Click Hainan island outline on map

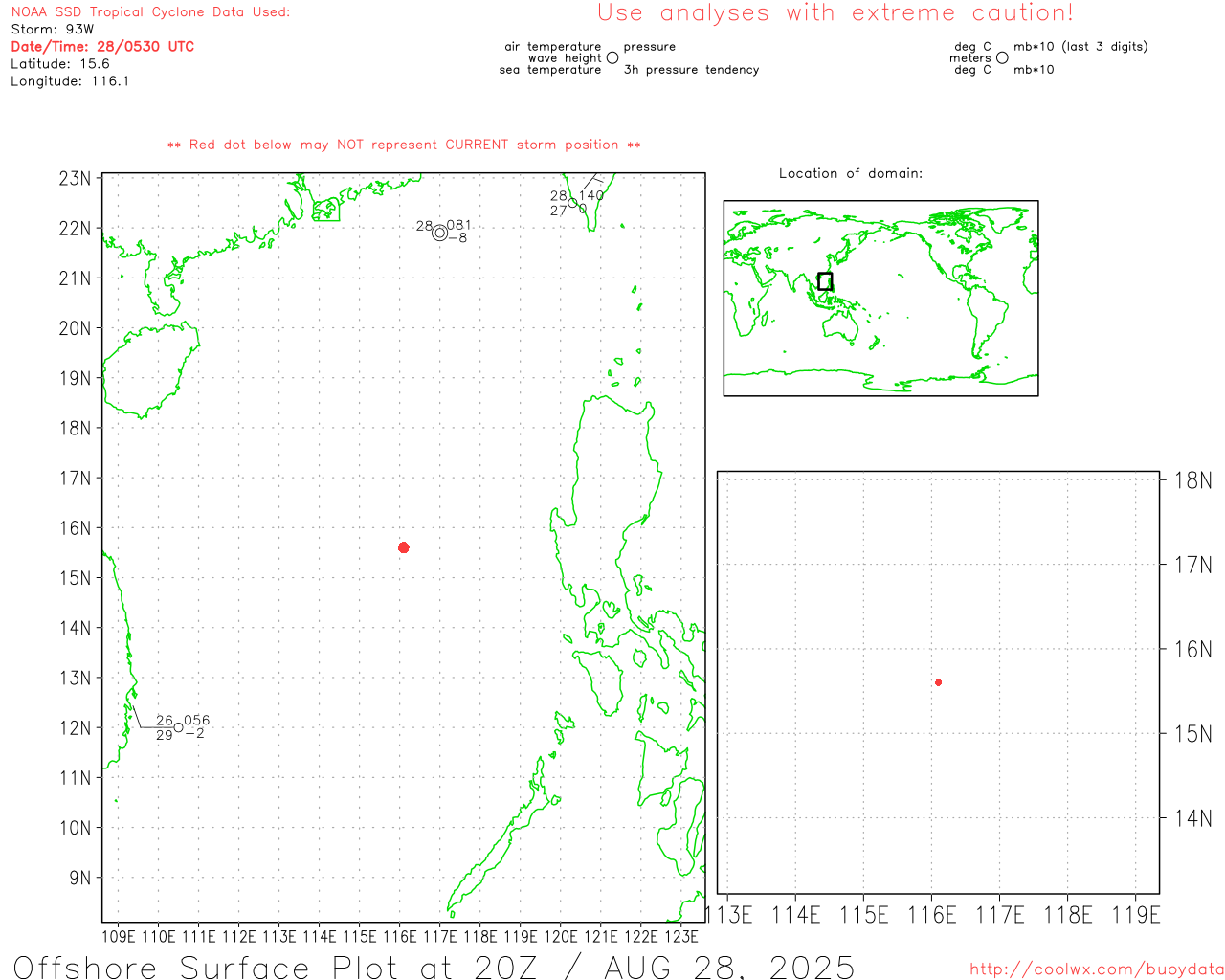(153, 368)
